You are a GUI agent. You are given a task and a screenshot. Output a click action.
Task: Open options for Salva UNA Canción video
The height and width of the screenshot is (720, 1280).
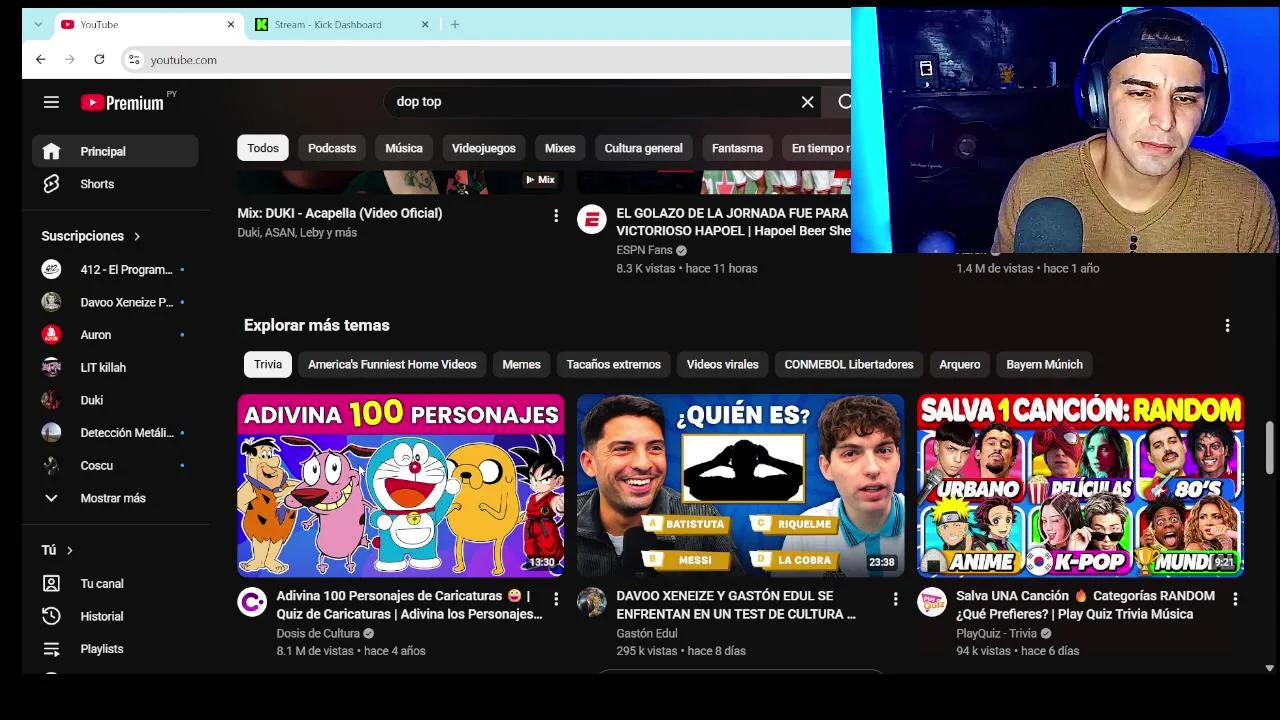pyautogui.click(x=1235, y=598)
